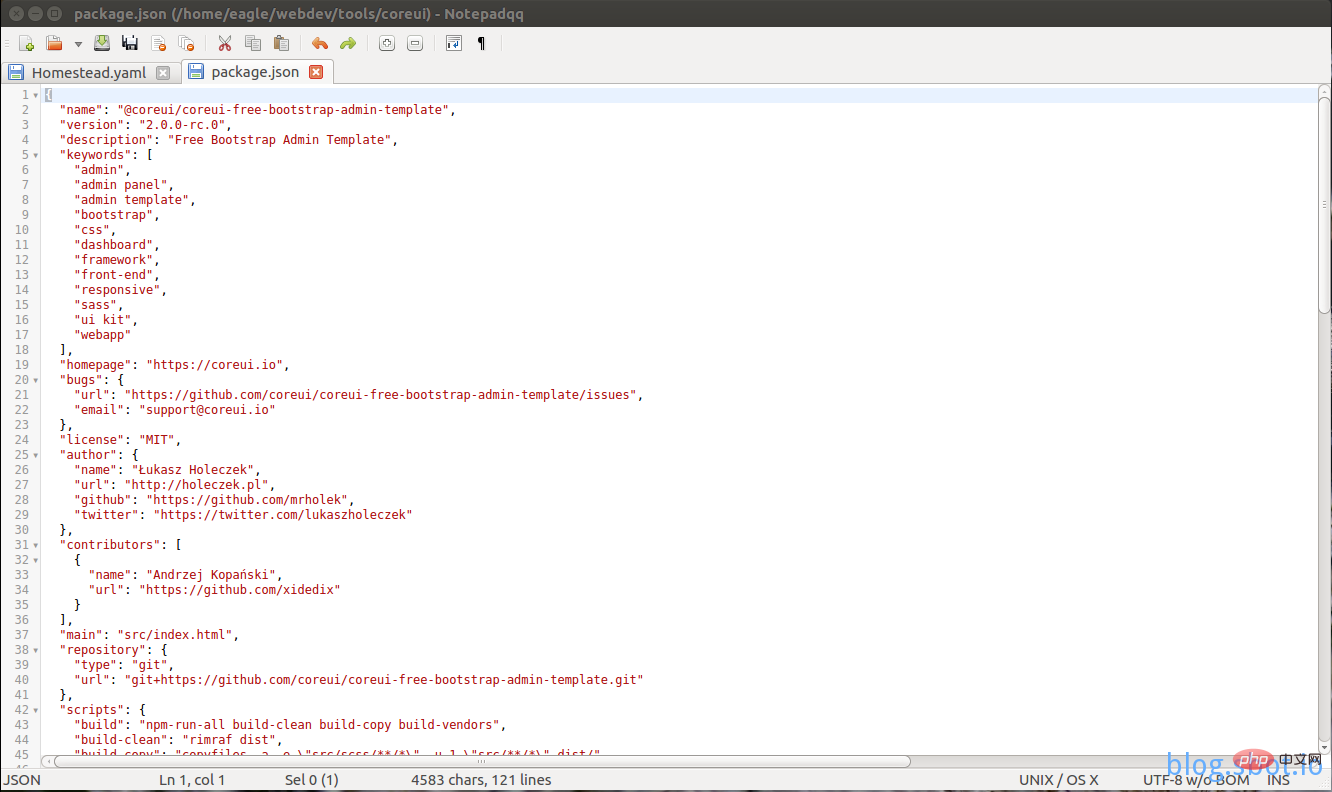Redo the last undone edit
1332x792 pixels.
coord(348,43)
